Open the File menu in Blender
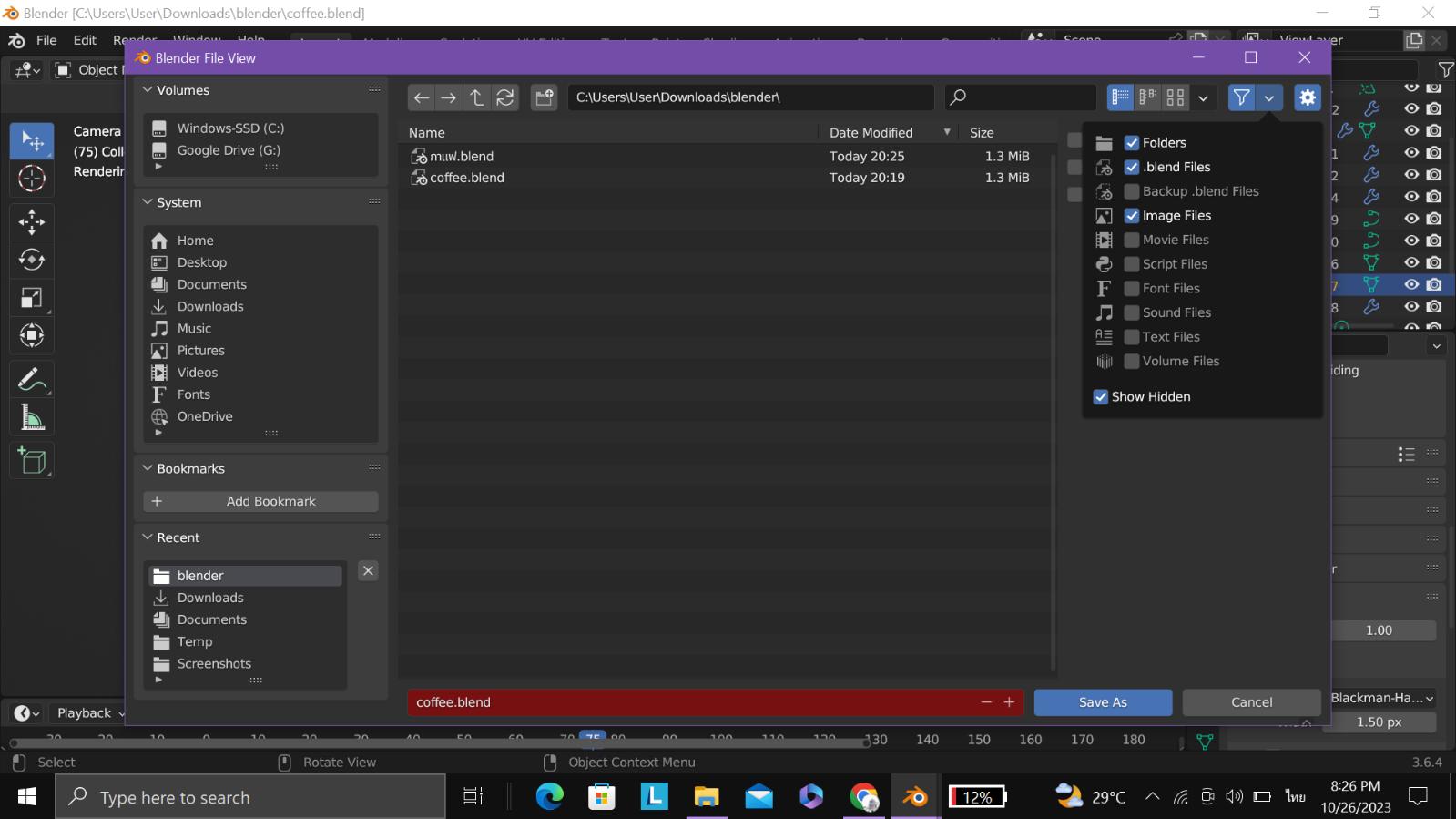Image resolution: width=1456 pixels, height=819 pixels. pos(46,40)
